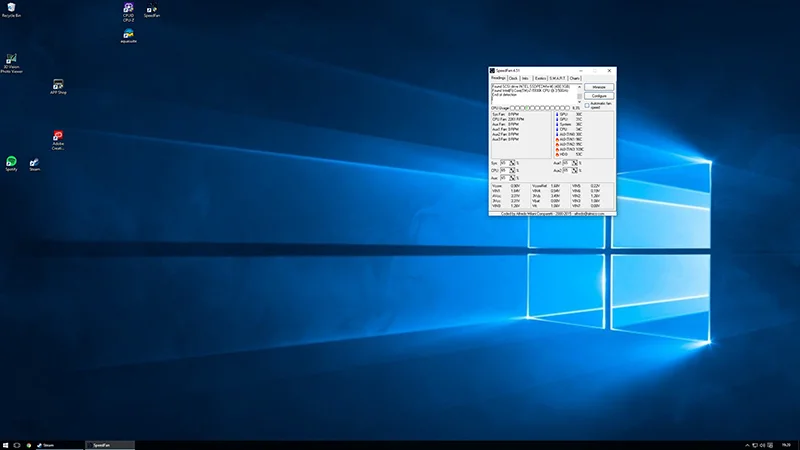Click log box scrollbar down arrow
800x450 pixels.
click(580, 102)
